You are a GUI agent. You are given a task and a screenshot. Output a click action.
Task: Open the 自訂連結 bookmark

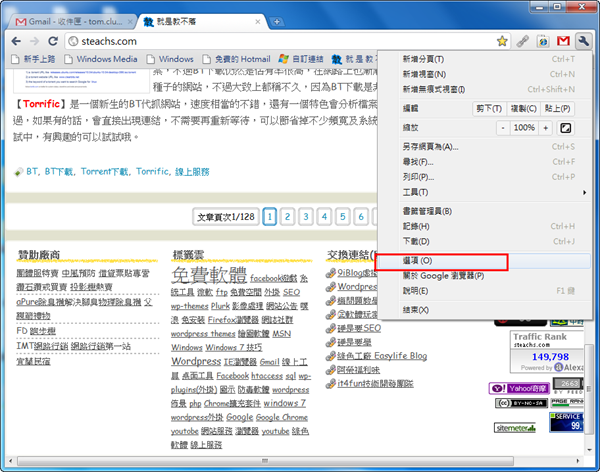pyautogui.click(x=301, y=59)
